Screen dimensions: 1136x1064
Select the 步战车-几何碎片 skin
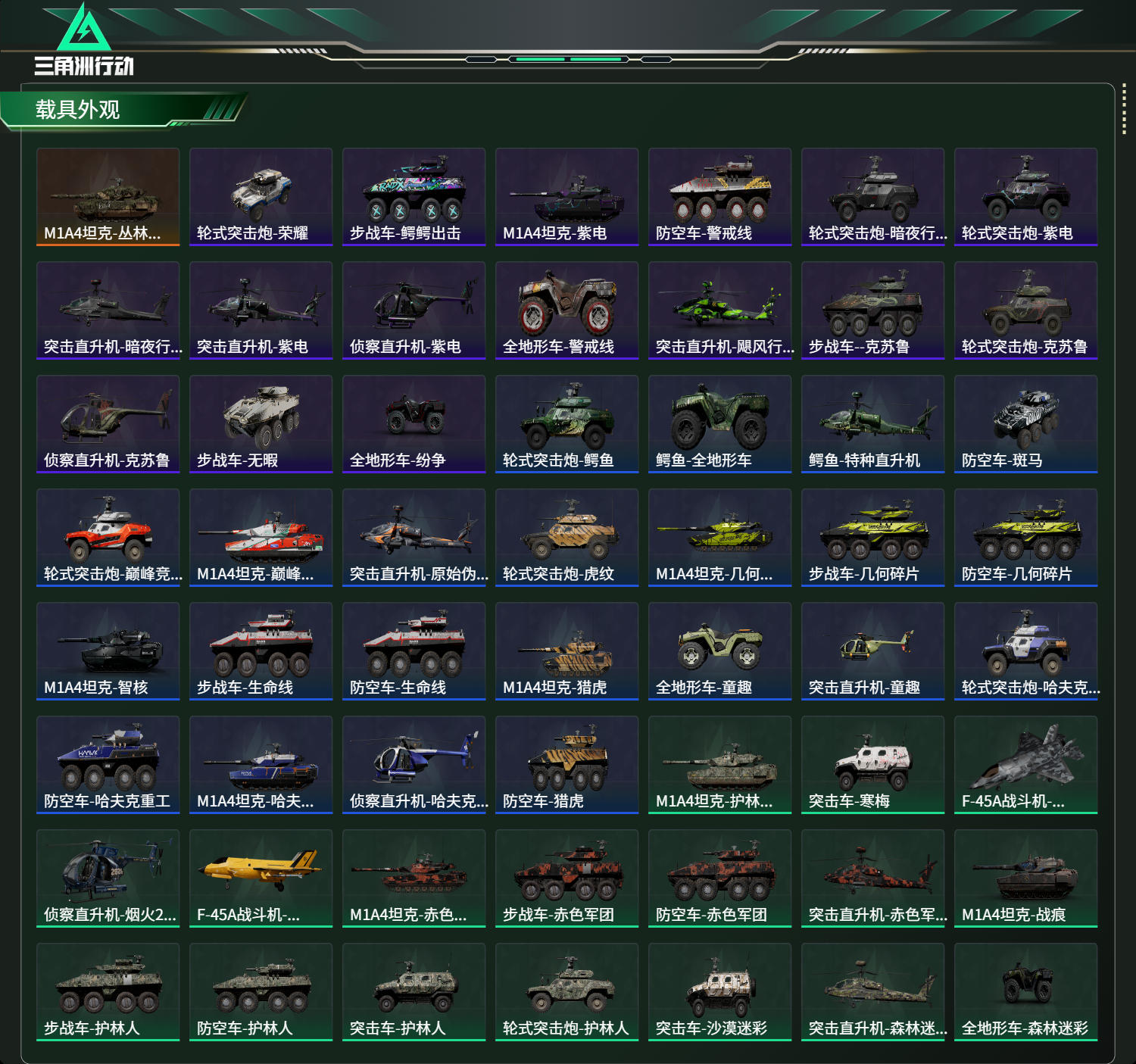(873, 538)
